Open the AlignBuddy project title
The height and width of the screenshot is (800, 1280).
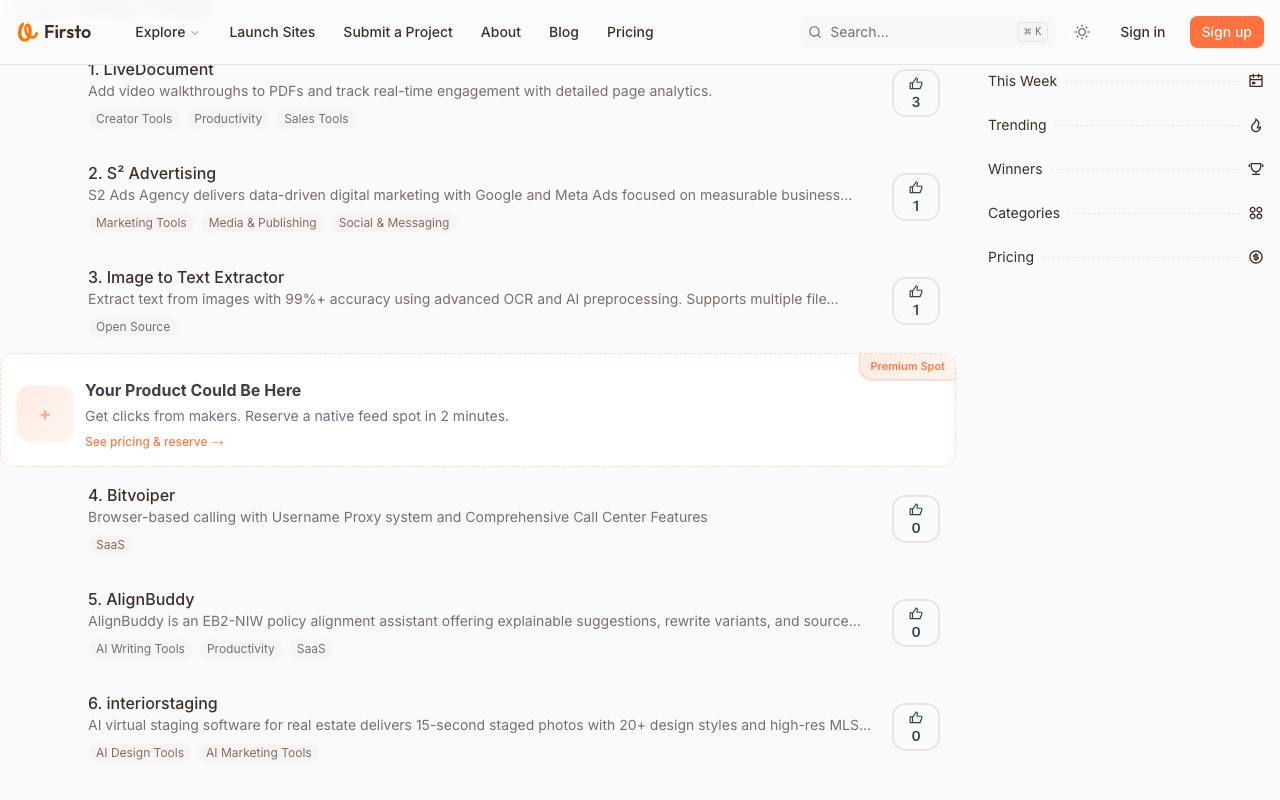tap(141, 599)
